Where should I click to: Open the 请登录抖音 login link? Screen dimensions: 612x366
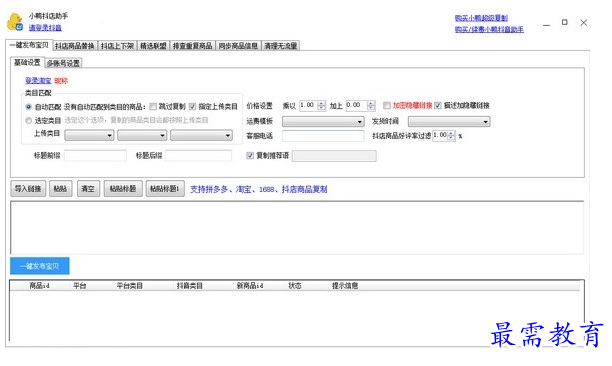coord(45,28)
